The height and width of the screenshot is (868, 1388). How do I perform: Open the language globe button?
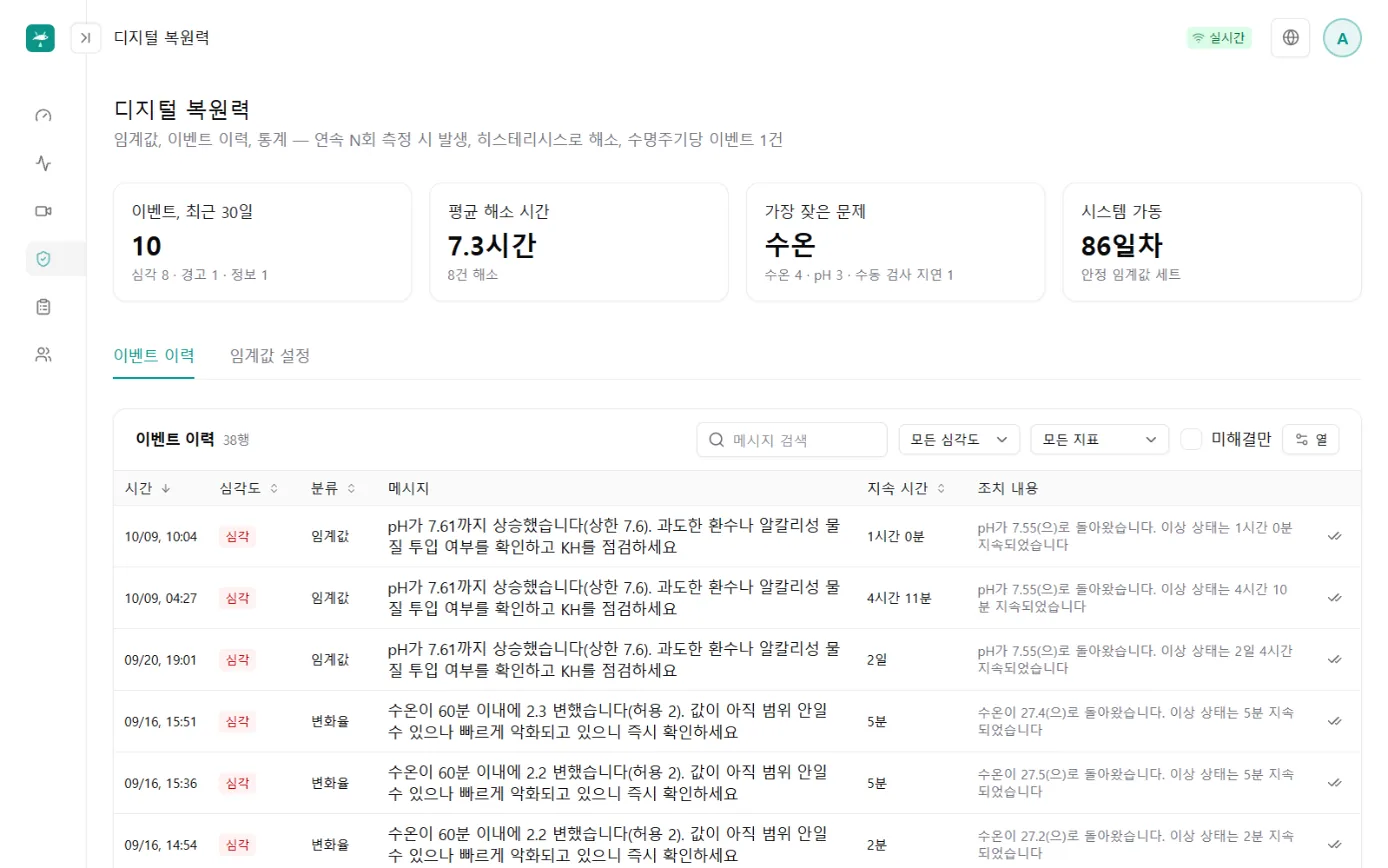(x=1291, y=38)
